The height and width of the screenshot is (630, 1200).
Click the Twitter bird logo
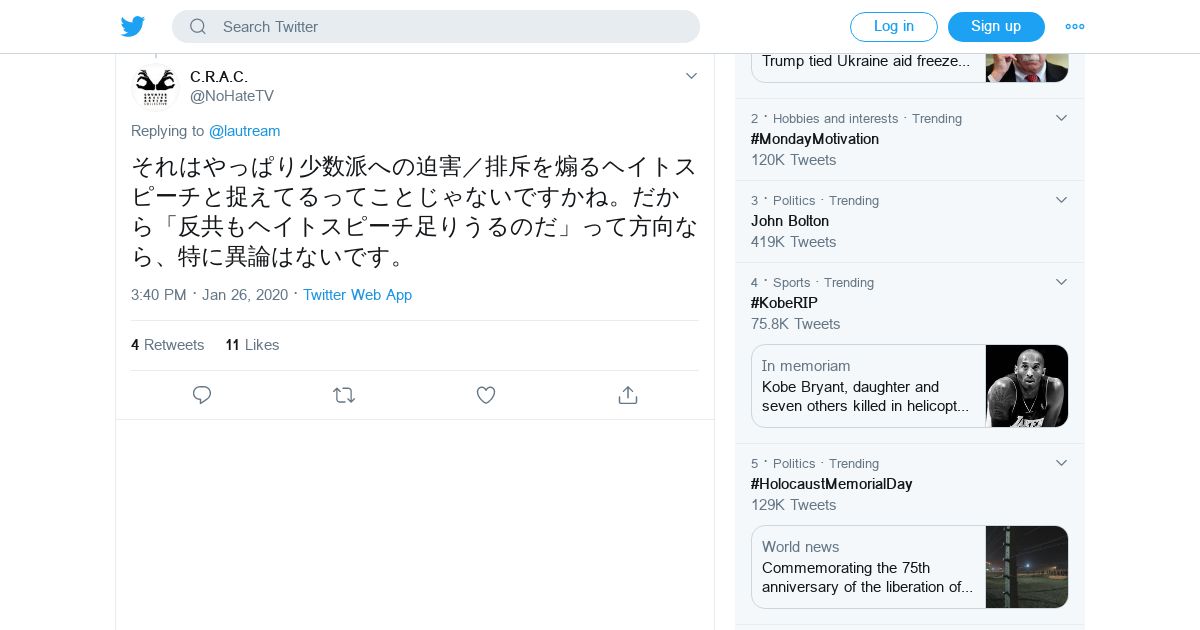[133, 27]
